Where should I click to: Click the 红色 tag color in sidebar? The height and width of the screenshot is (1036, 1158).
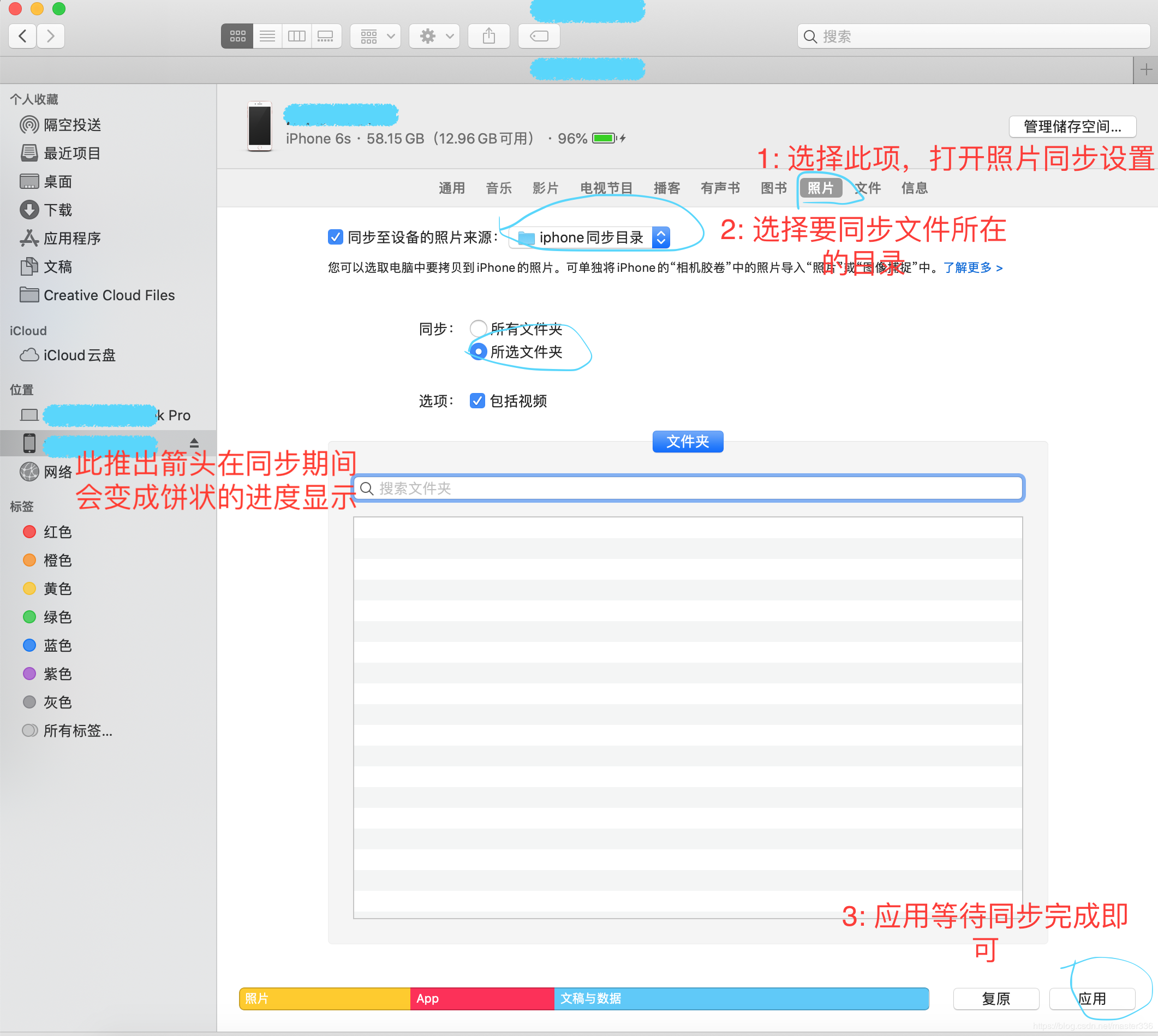pos(57,532)
